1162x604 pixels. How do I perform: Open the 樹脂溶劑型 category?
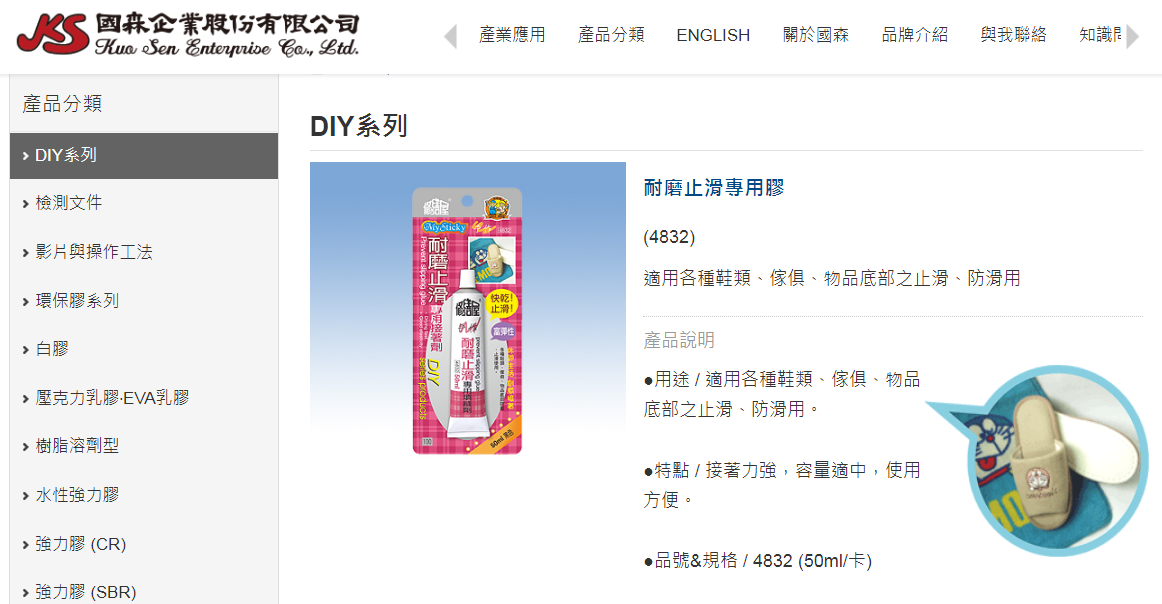pos(144,446)
